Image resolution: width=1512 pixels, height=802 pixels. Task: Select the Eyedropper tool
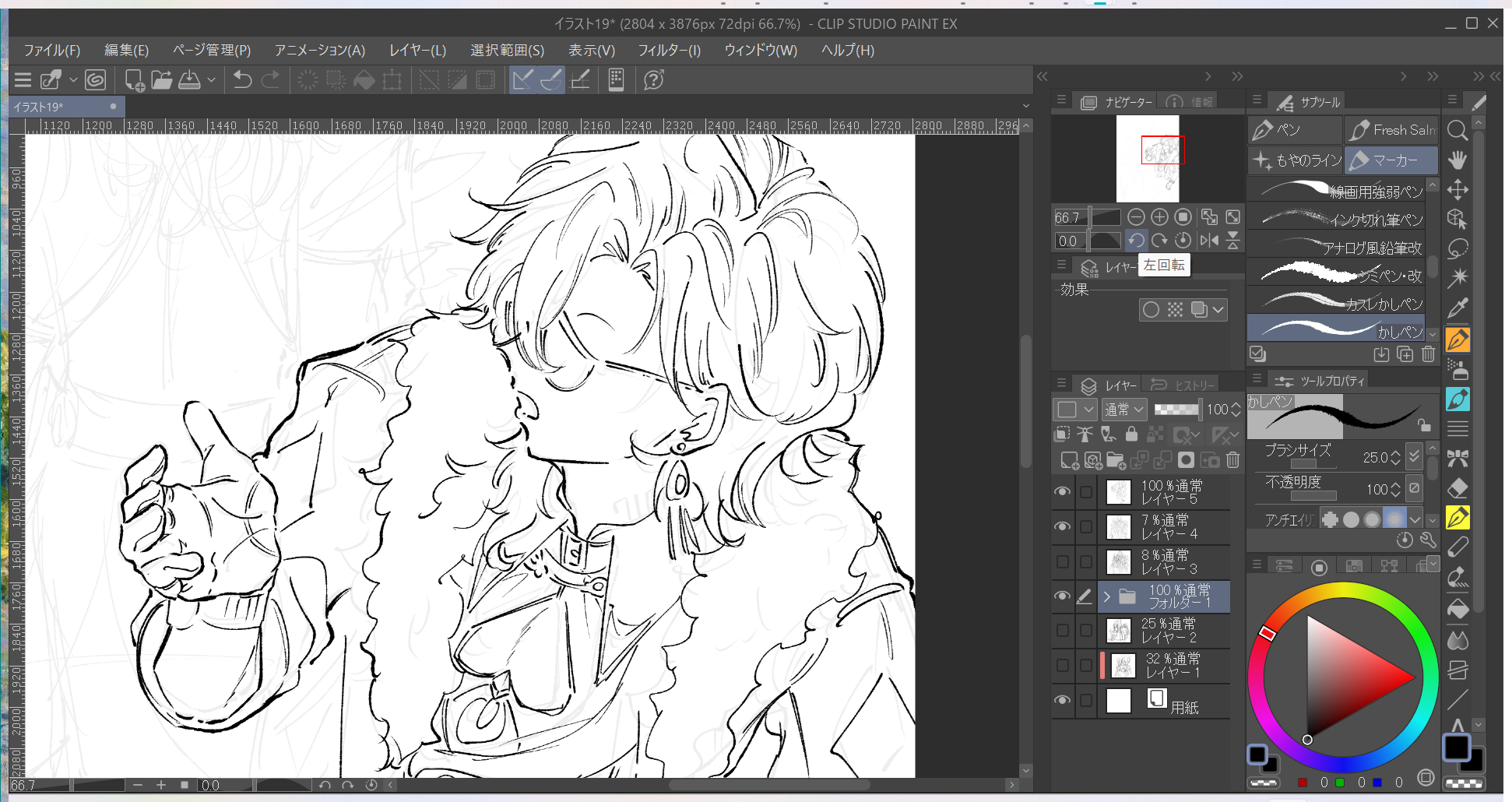[1457, 308]
